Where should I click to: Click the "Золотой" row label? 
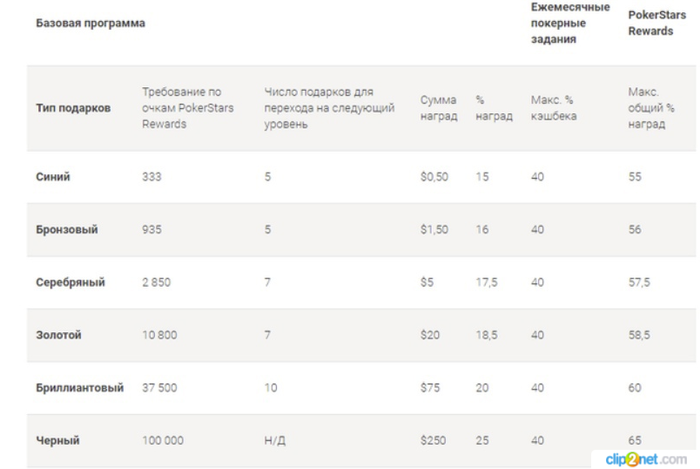59,335
